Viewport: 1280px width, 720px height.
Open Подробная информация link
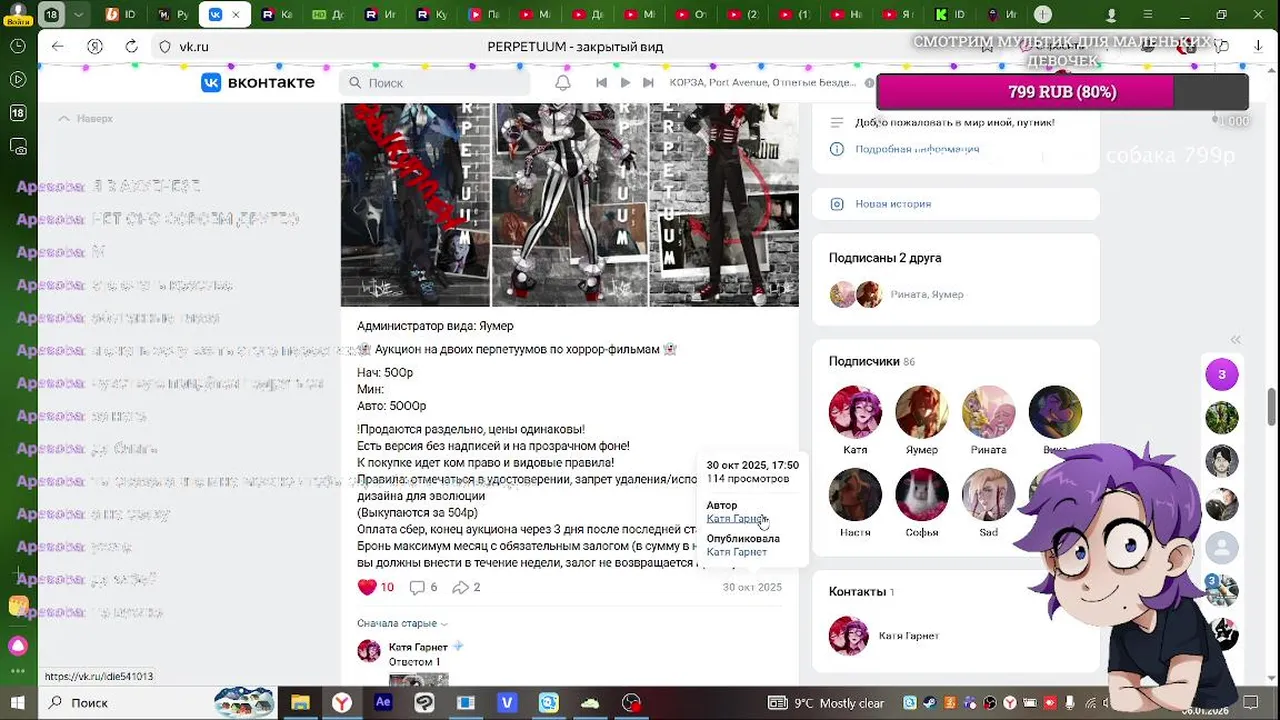tap(917, 149)
